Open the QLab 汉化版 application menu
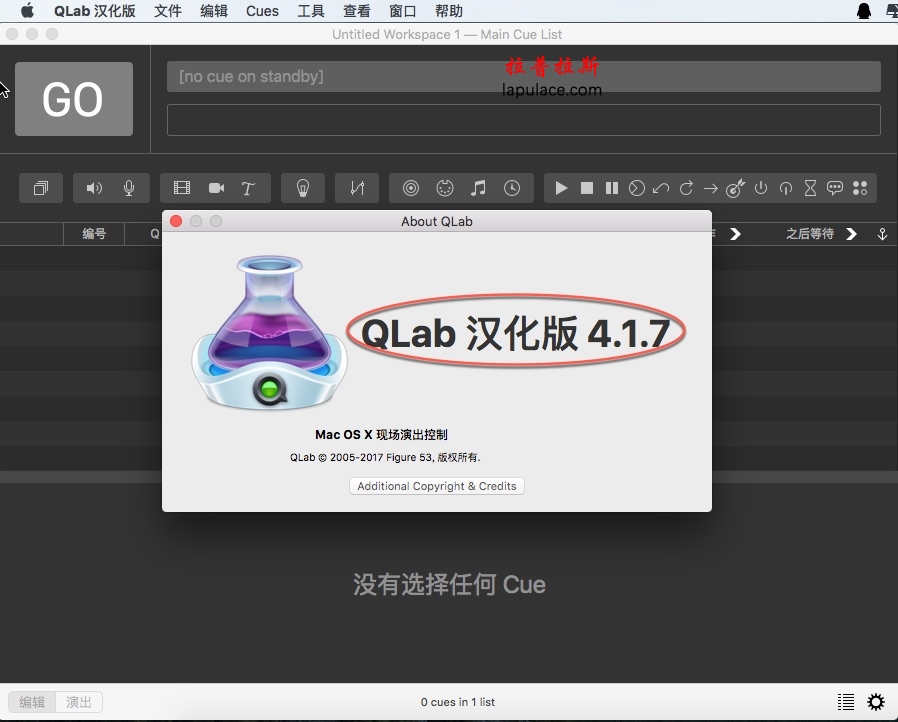This screenshot has width=898, height=722. pyautogui.click(x=94, y=11)
